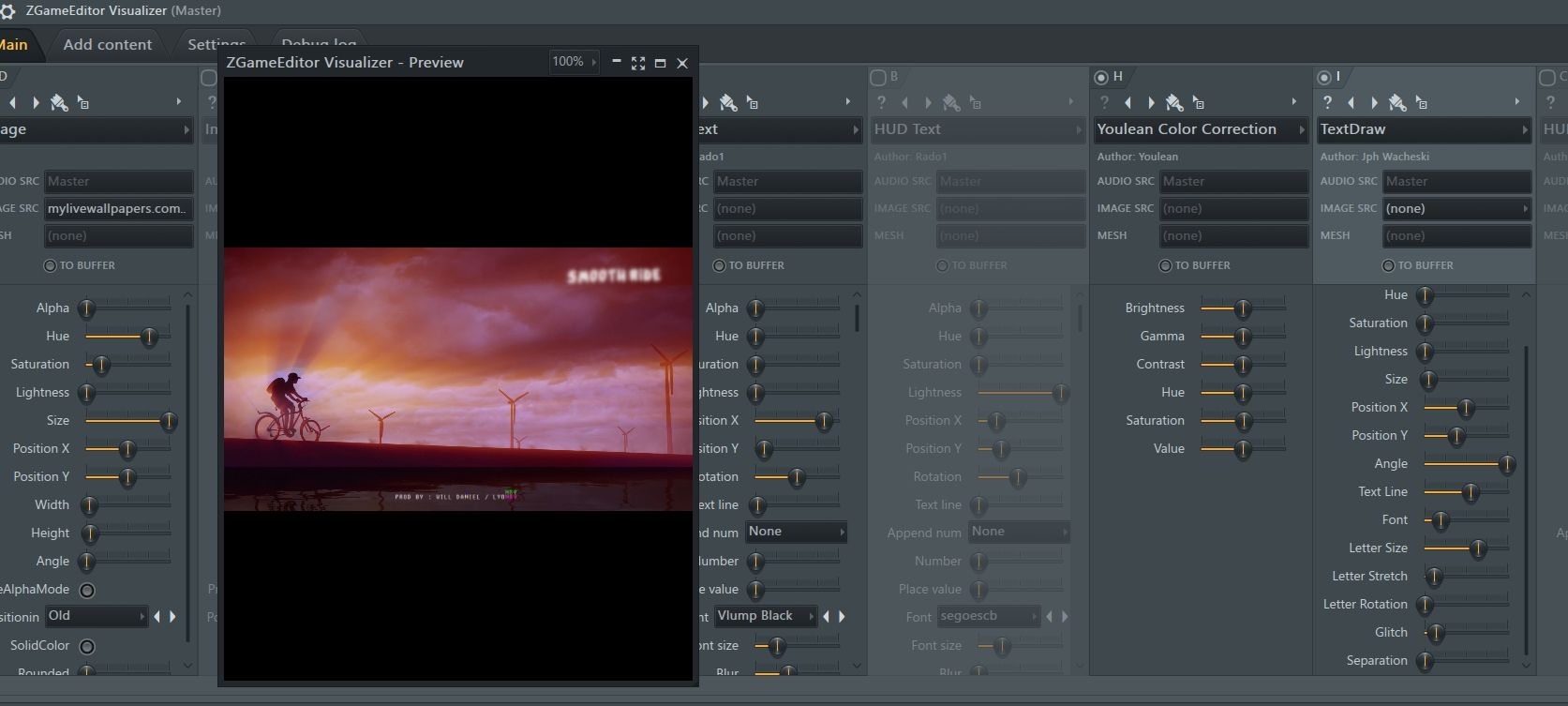
Task: Click MESH field in Youlean Color Correction
Action: 1233,235
